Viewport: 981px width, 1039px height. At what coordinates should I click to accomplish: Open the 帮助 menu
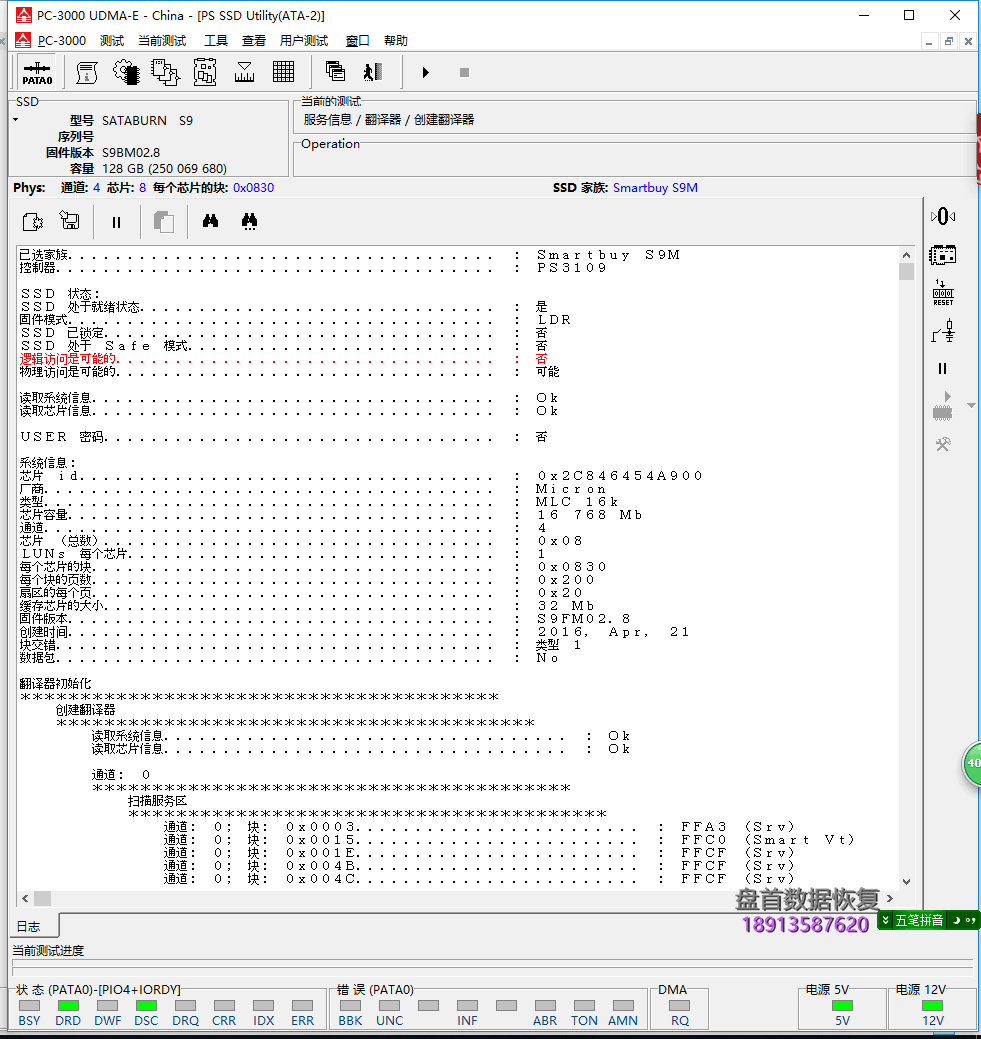point(396,40)
